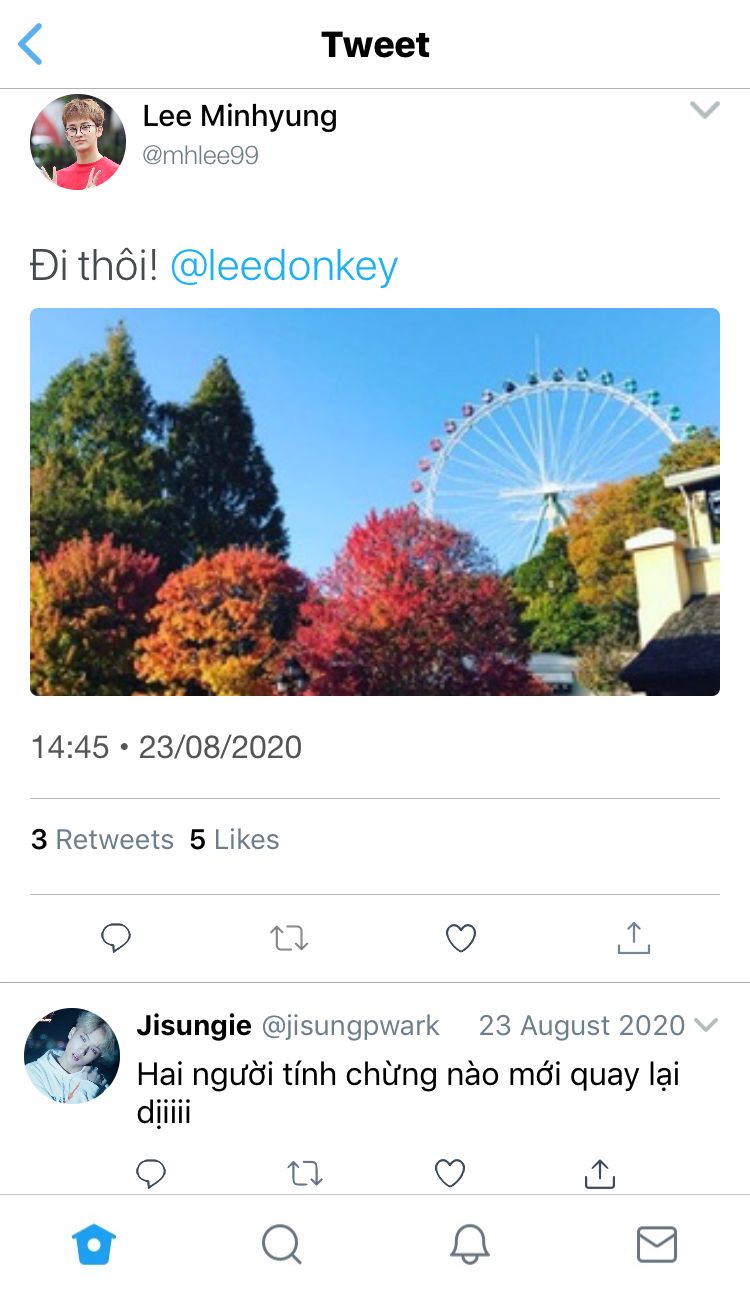View the 3 Retweets list
The width and height of the screenshot is (750, 1294).
point(102,839)
